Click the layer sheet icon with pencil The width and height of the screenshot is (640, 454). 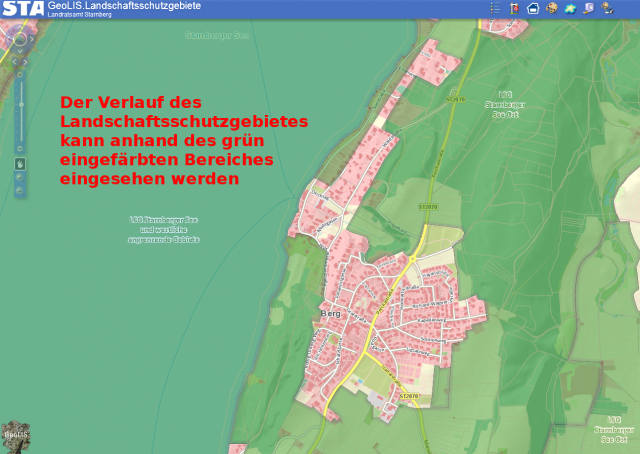tap(589, 8)
